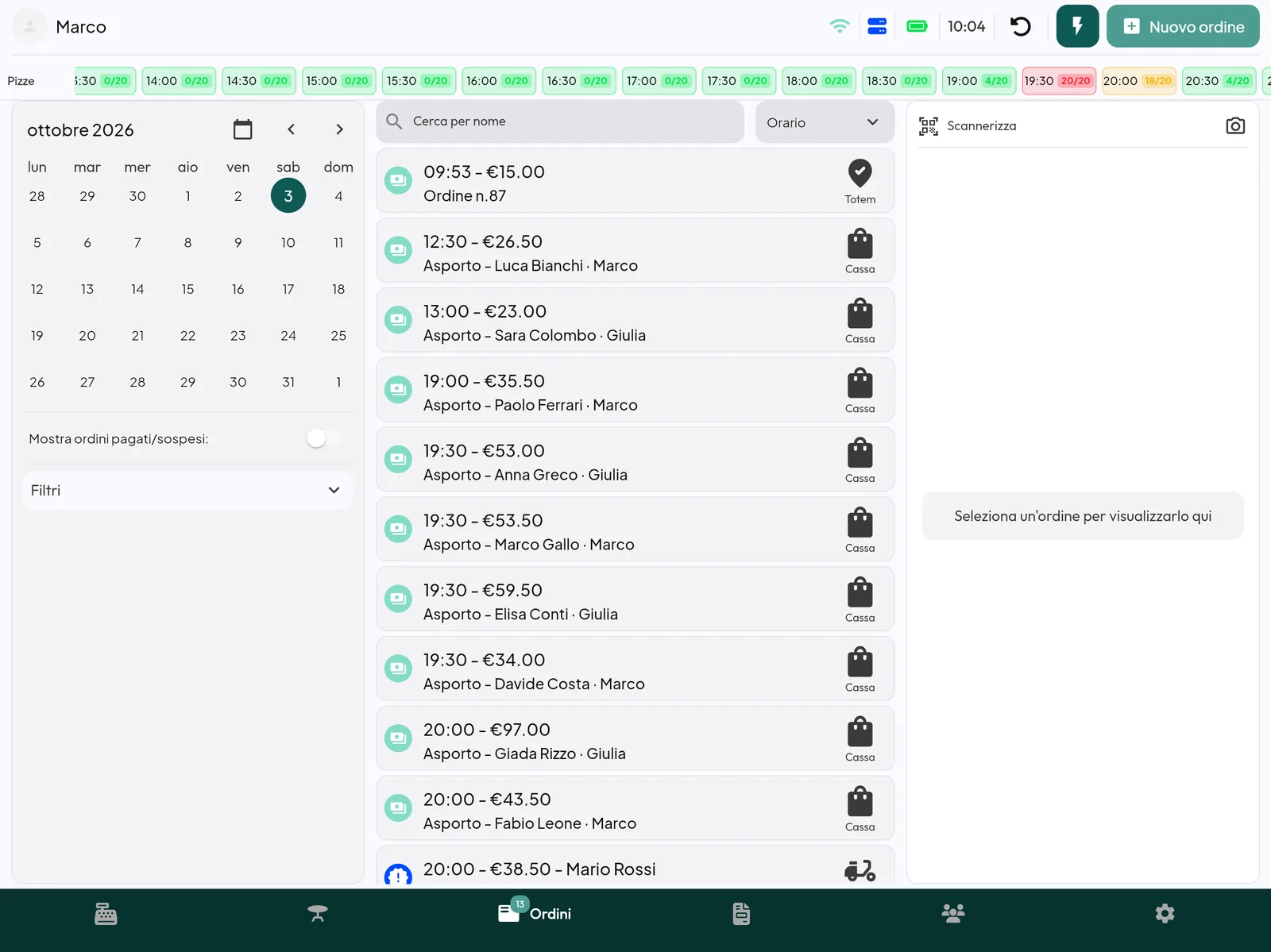Go to previous month arrow
The height and width of the screenshot is (952, 1271).
click(x=291, y=129)
